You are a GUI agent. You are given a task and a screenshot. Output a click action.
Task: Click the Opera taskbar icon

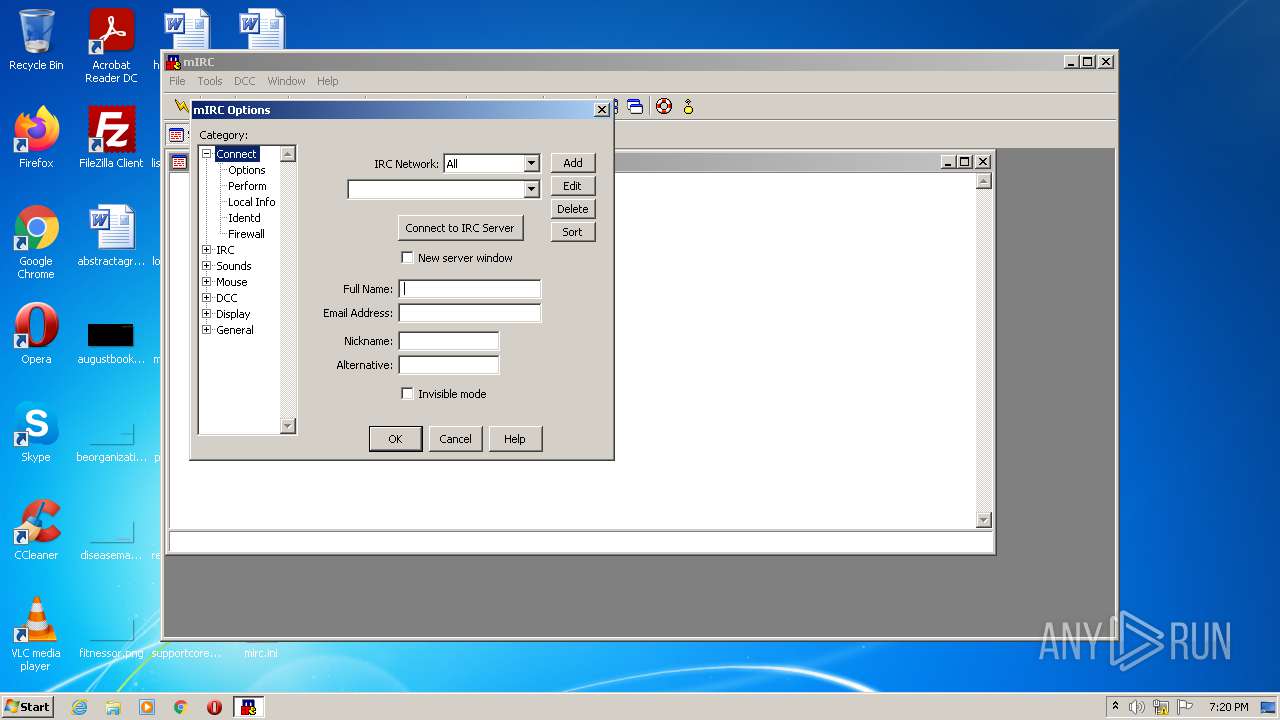point(214,707)
